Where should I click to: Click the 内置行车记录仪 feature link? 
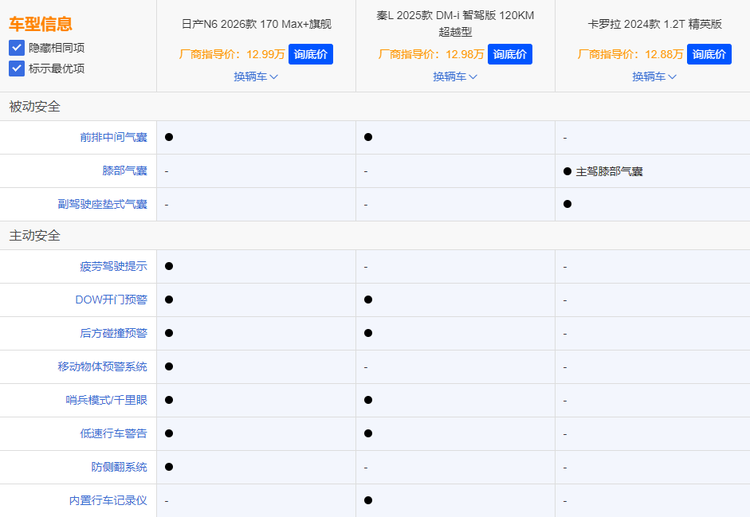(x=108, y=500)
